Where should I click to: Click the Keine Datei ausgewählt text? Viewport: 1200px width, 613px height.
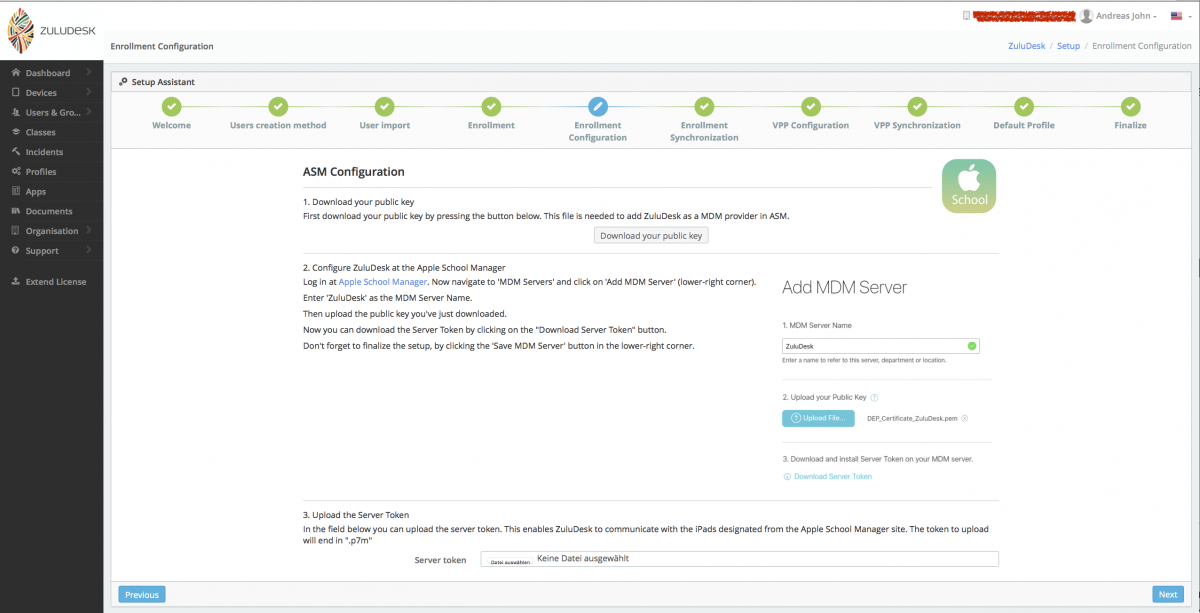coord(583,559)
